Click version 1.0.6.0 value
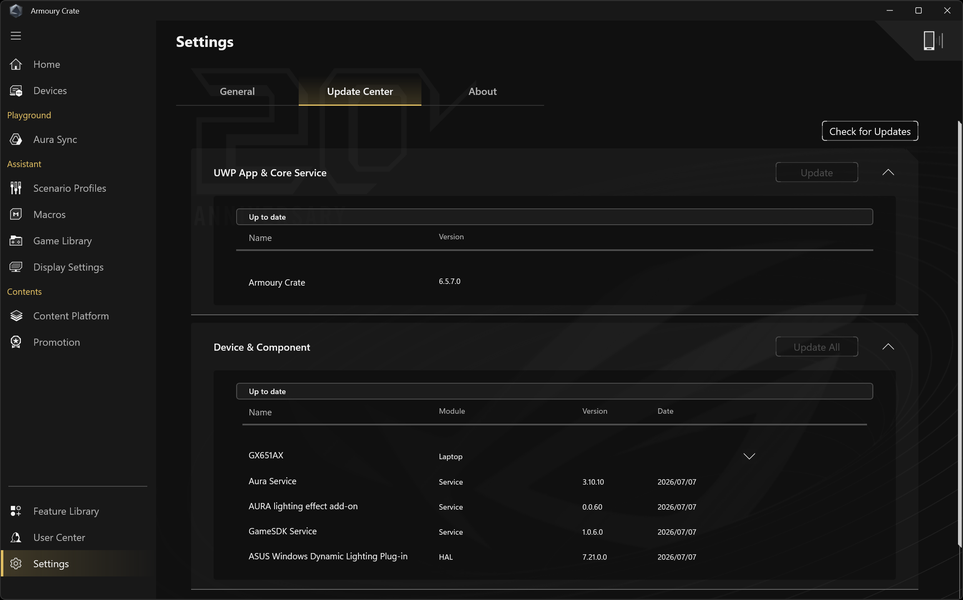Viewport: 963px width, 600px height. tap(593, 532)
